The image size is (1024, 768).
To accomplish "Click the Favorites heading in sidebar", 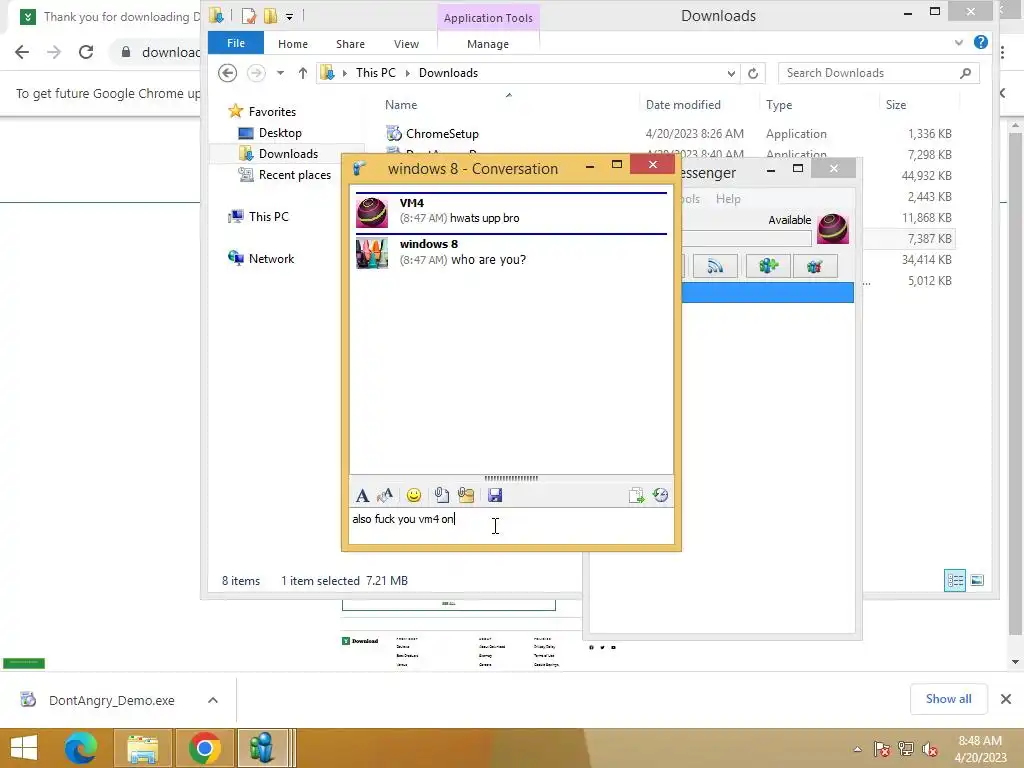I will point(272,112).
